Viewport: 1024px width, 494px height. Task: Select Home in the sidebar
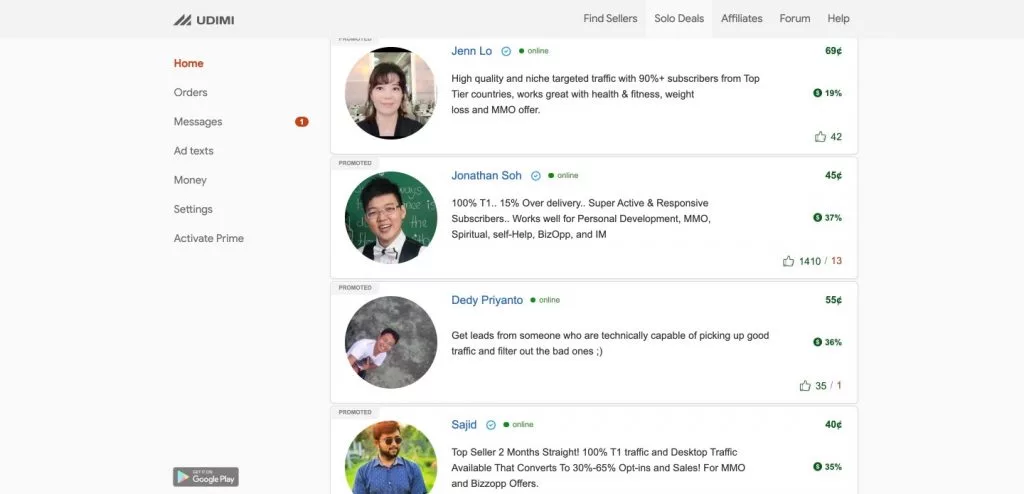click(188, 63)
